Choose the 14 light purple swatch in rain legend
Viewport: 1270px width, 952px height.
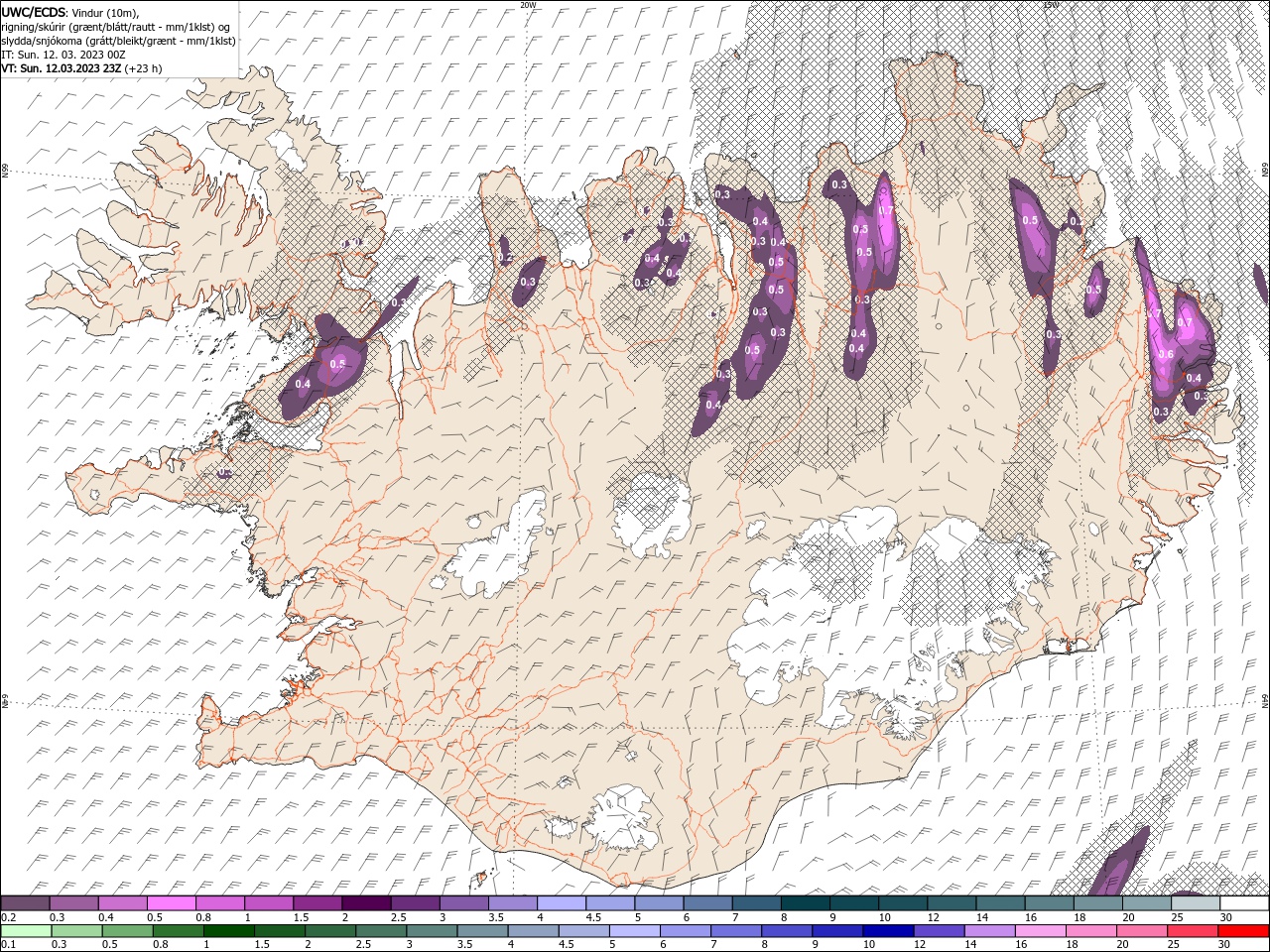[990, 931]
